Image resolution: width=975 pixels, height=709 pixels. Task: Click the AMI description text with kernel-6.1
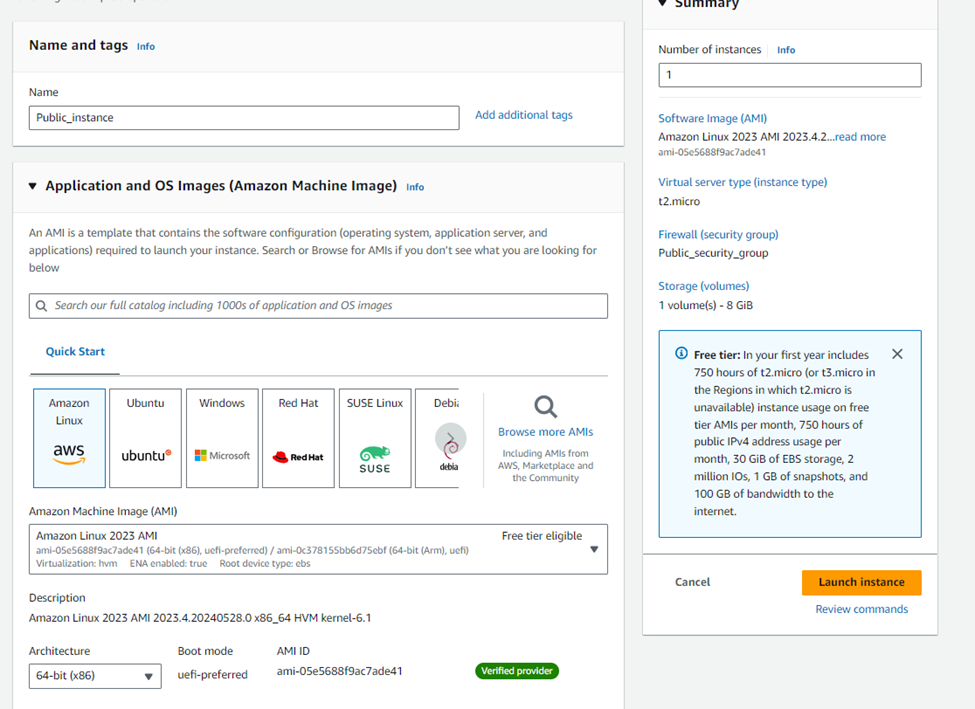click(x=200, y=618)
